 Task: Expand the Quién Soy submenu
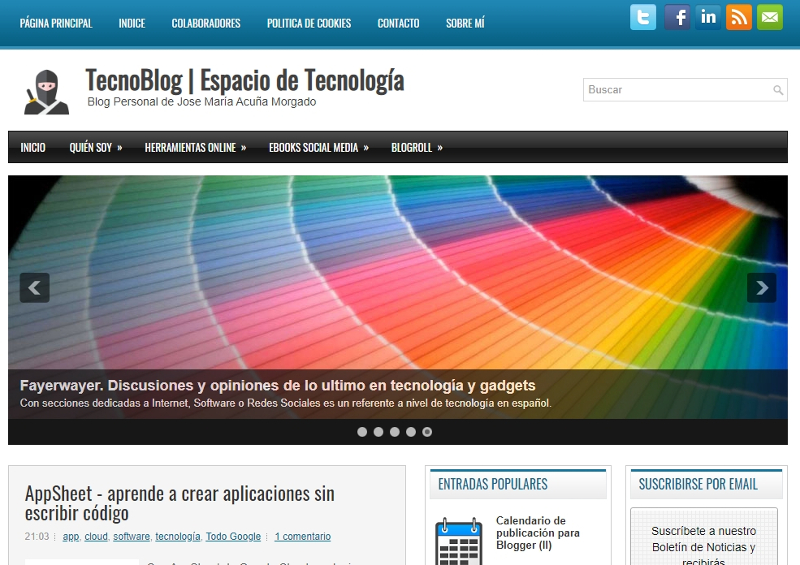click(x=95, y=148)
